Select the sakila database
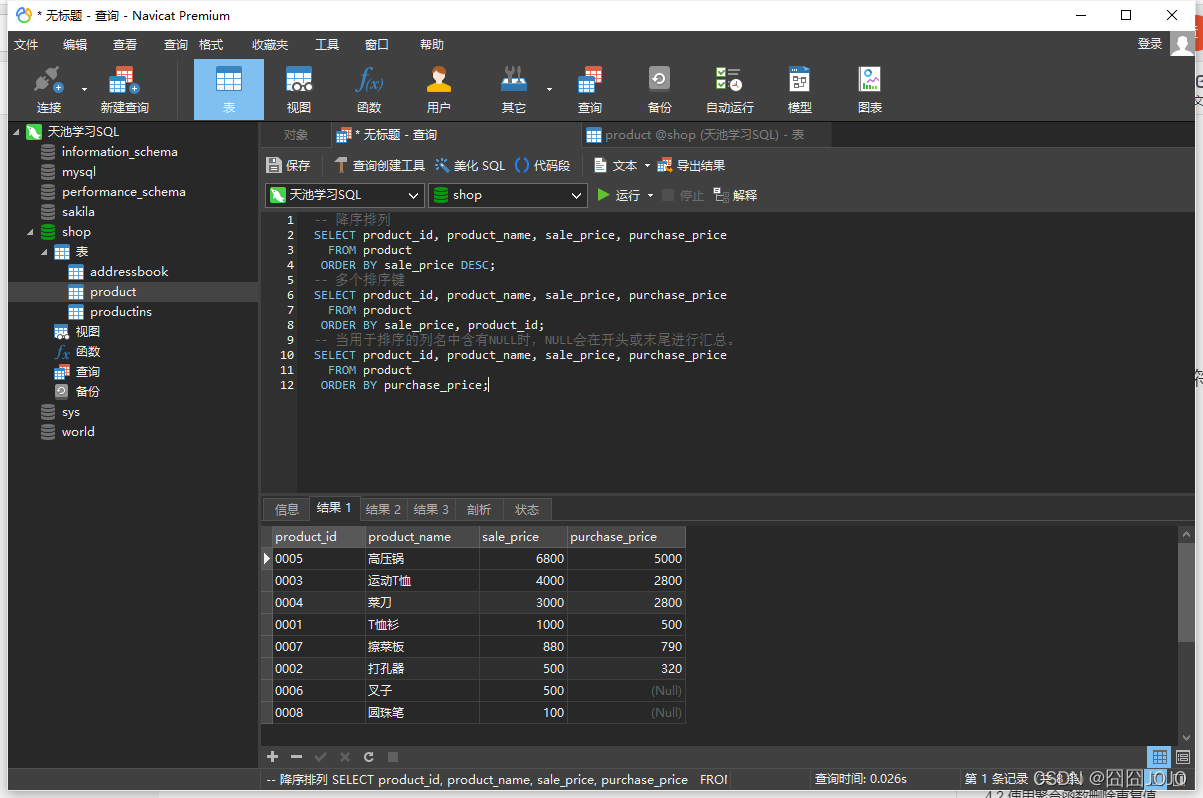The image size is (1203, 798). tap(78, 212)
